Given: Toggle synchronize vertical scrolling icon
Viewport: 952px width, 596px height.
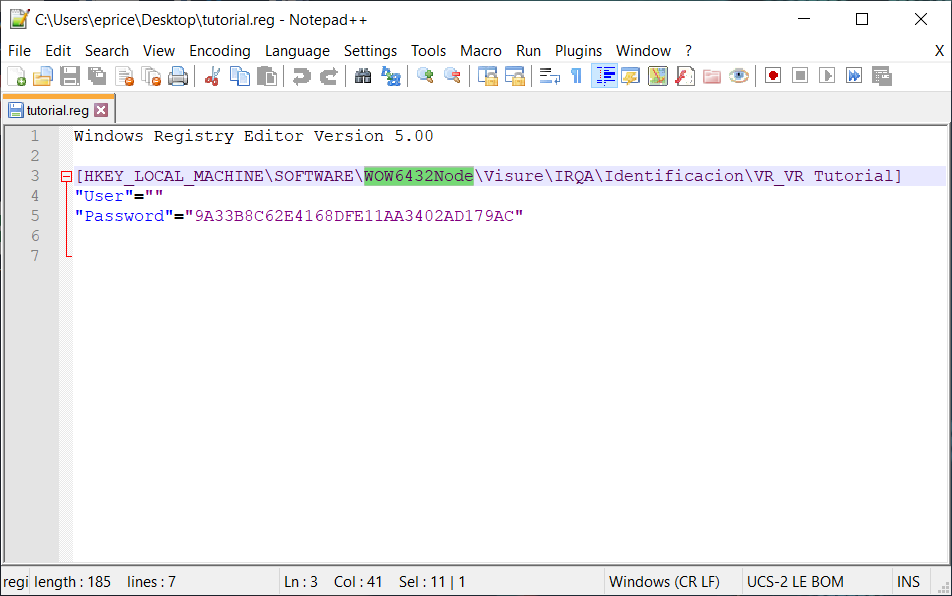Looking at the screenshot, I should 488,76.
